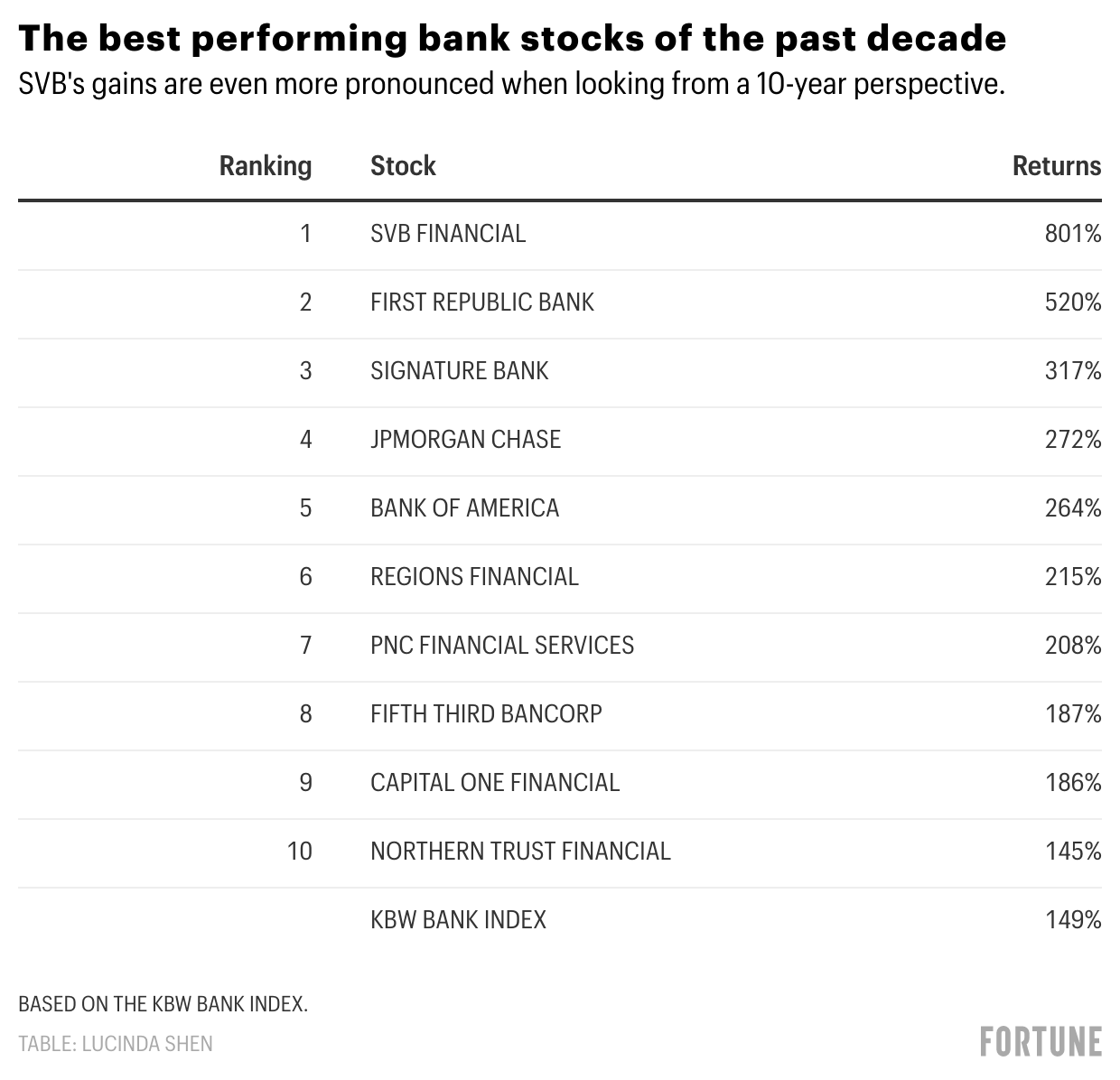Viewport: 1120px width, 1080px height.
Task: Select PNC FINANCIAL SERVICES row name
Action: point(502,646)
